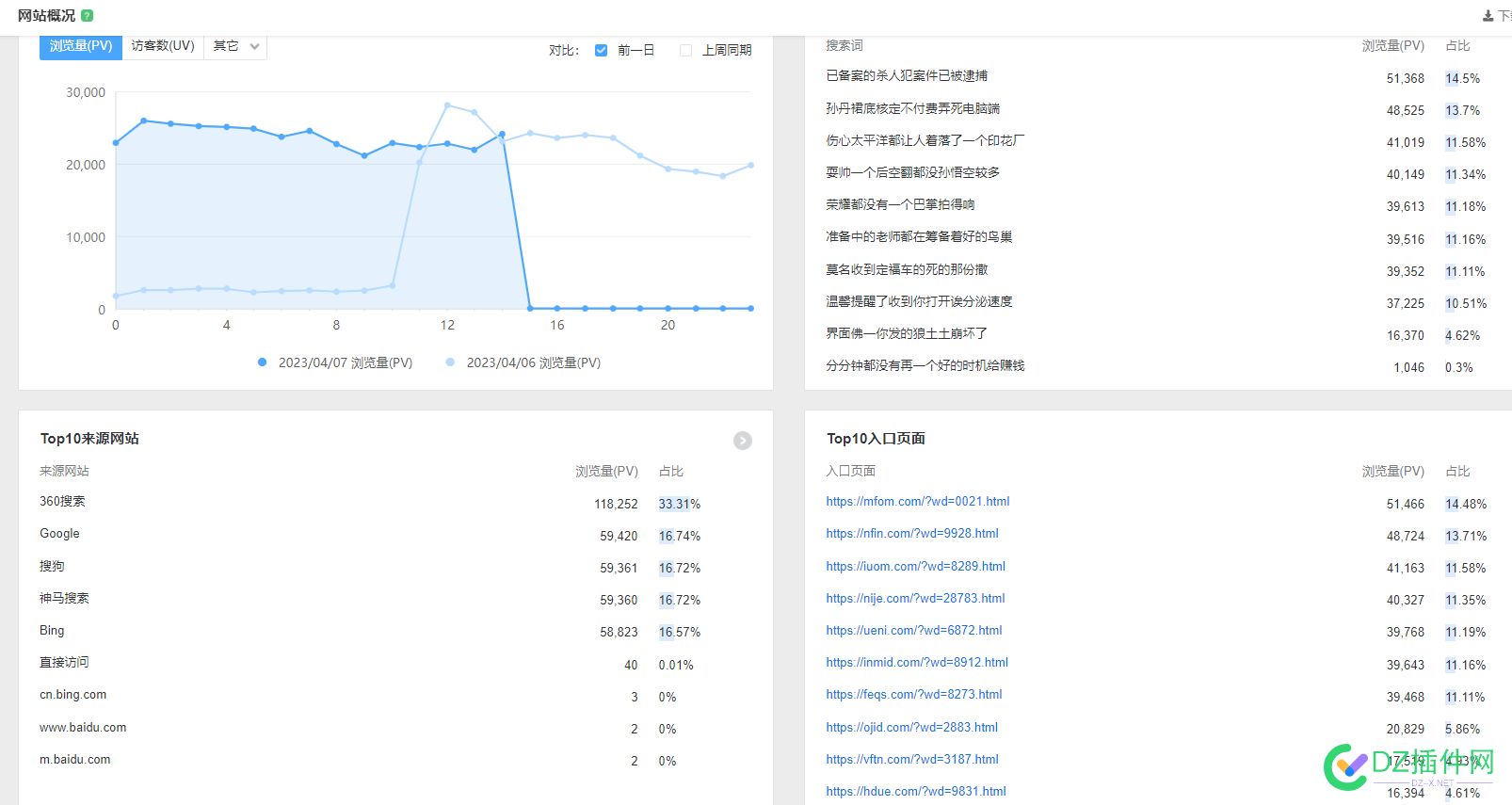This screenshot has height=805, width=1512.
Task: Open the iuom.com wd=8289 entry page link
Action: click(x=916, y=567)
